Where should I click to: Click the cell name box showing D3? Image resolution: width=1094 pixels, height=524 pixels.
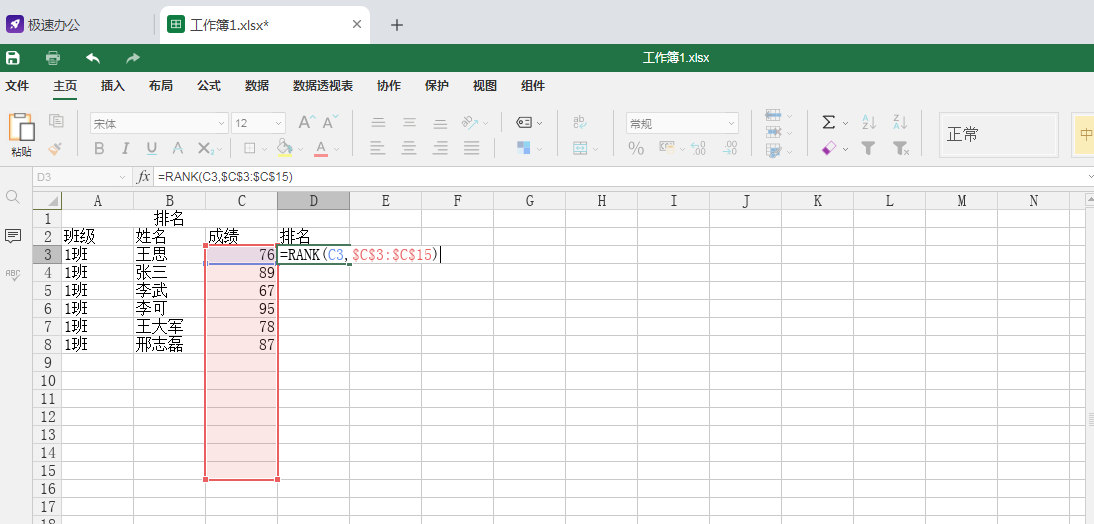tap(82, 177)
